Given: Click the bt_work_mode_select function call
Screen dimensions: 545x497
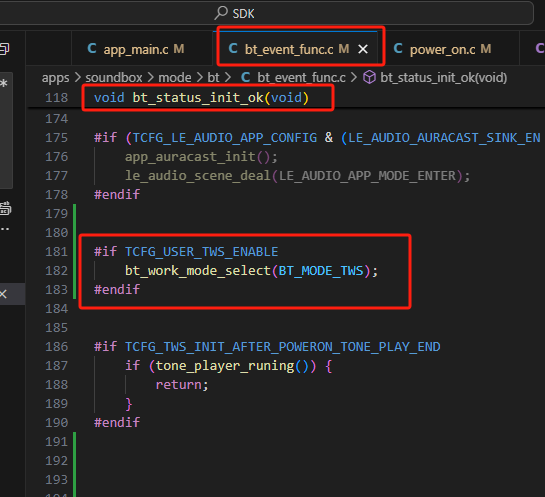Looking at the screenshot, I should click(197, 270).
